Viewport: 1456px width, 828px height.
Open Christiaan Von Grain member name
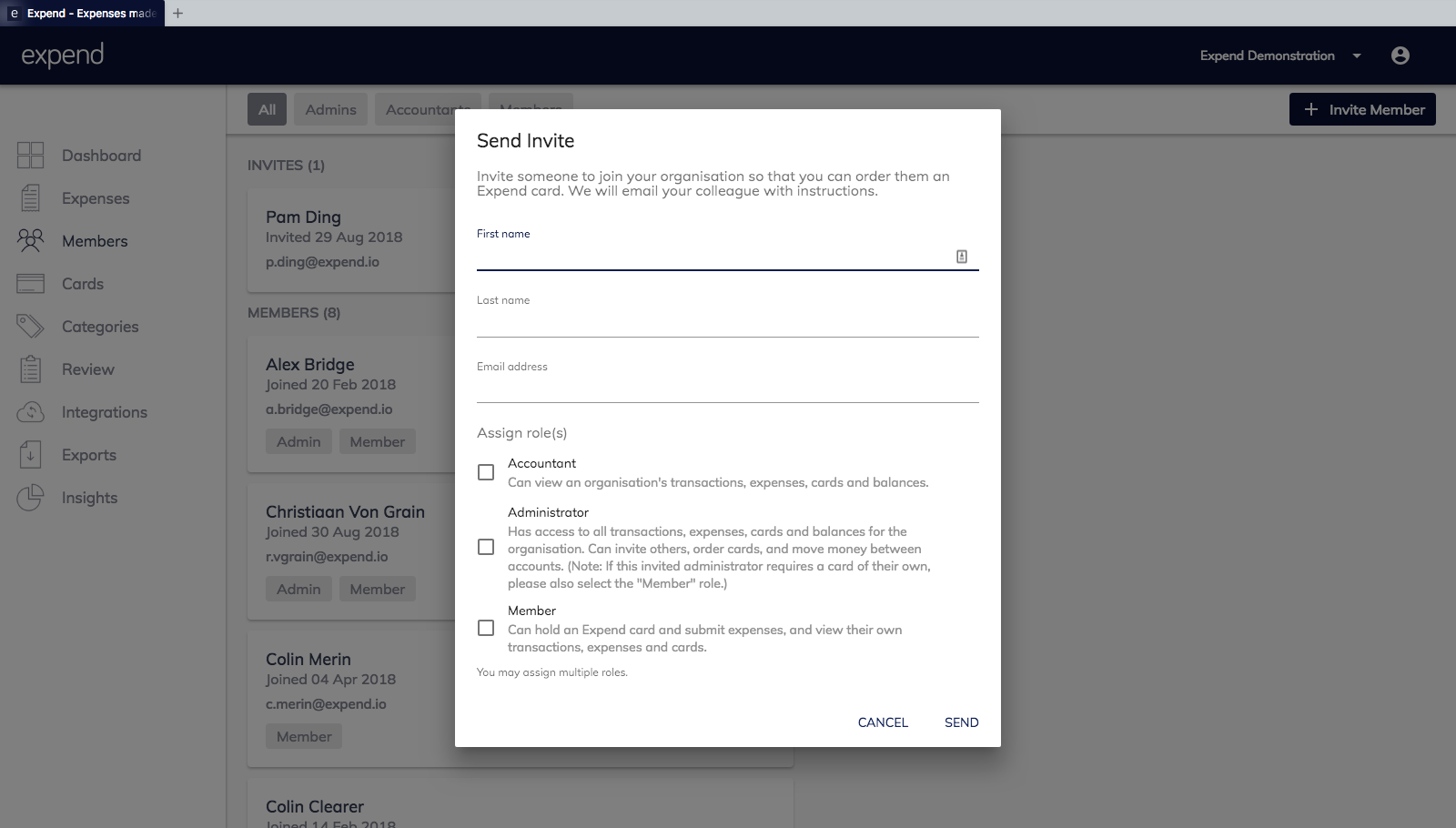345,512
